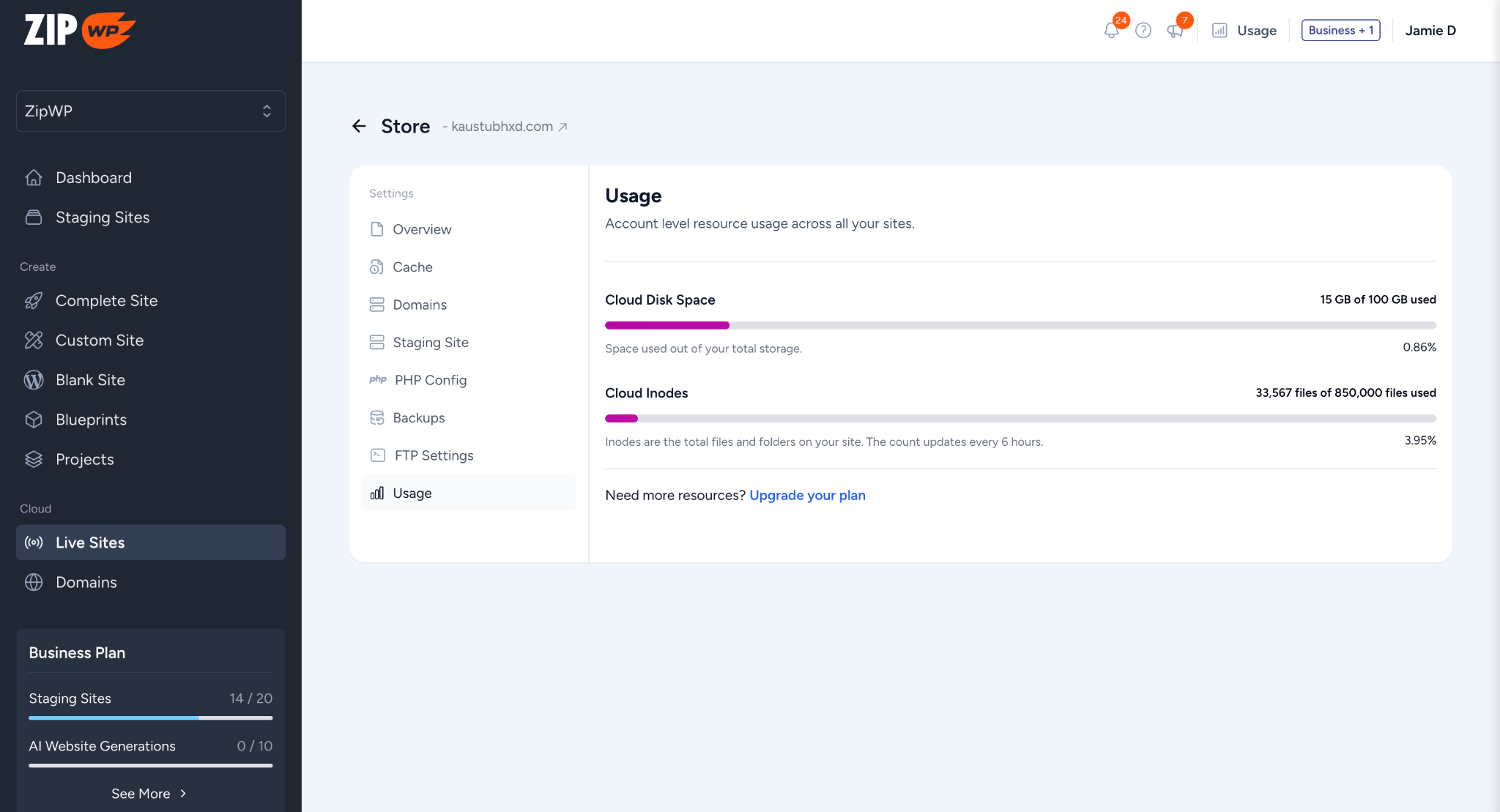Click the notifications bell icon

(x=1111, y=31)
